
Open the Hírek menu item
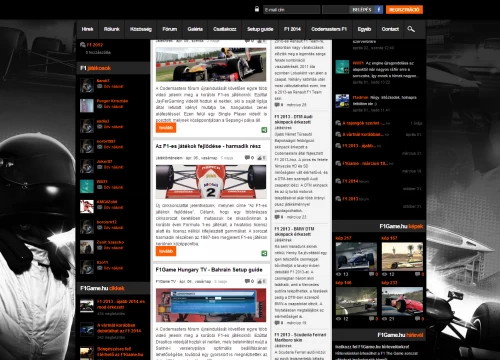tap(87, 29)
